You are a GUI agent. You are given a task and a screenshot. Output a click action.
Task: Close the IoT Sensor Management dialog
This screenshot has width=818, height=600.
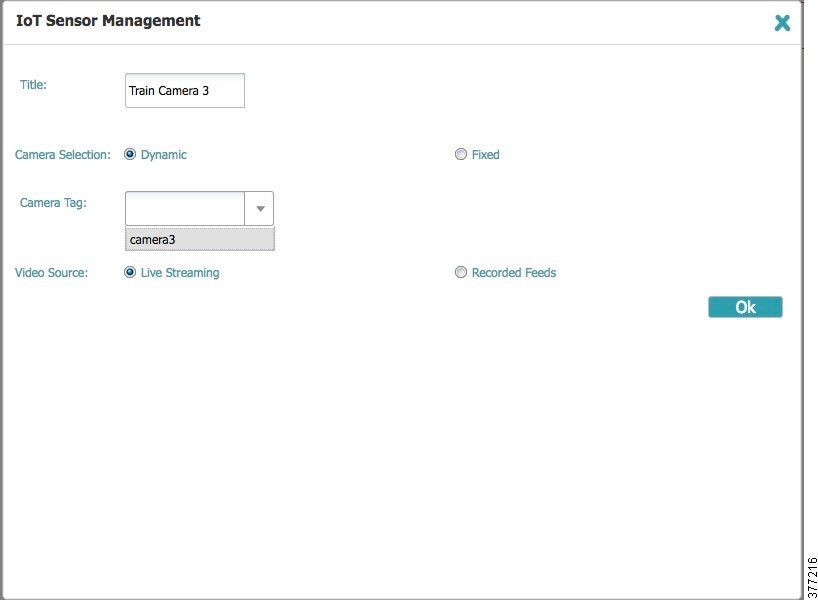(x=782, y=22)
